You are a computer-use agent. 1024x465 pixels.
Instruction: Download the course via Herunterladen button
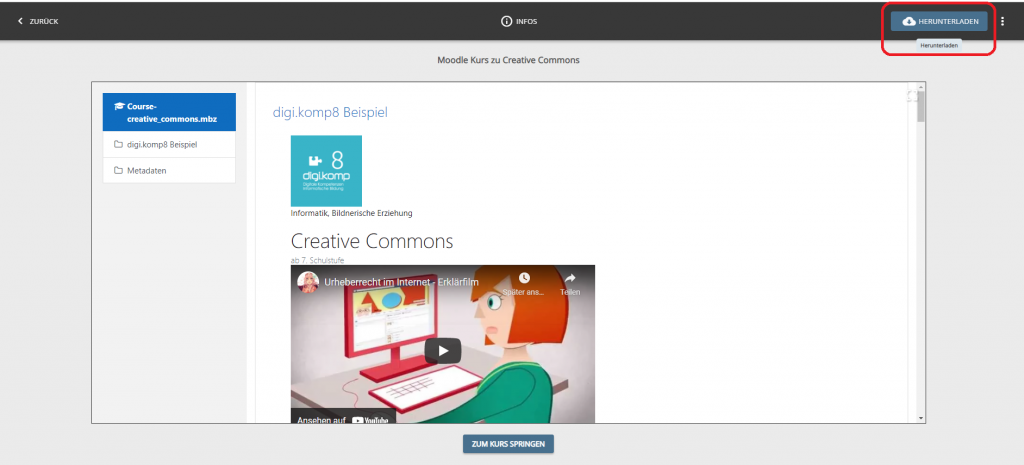pos(939,21)
